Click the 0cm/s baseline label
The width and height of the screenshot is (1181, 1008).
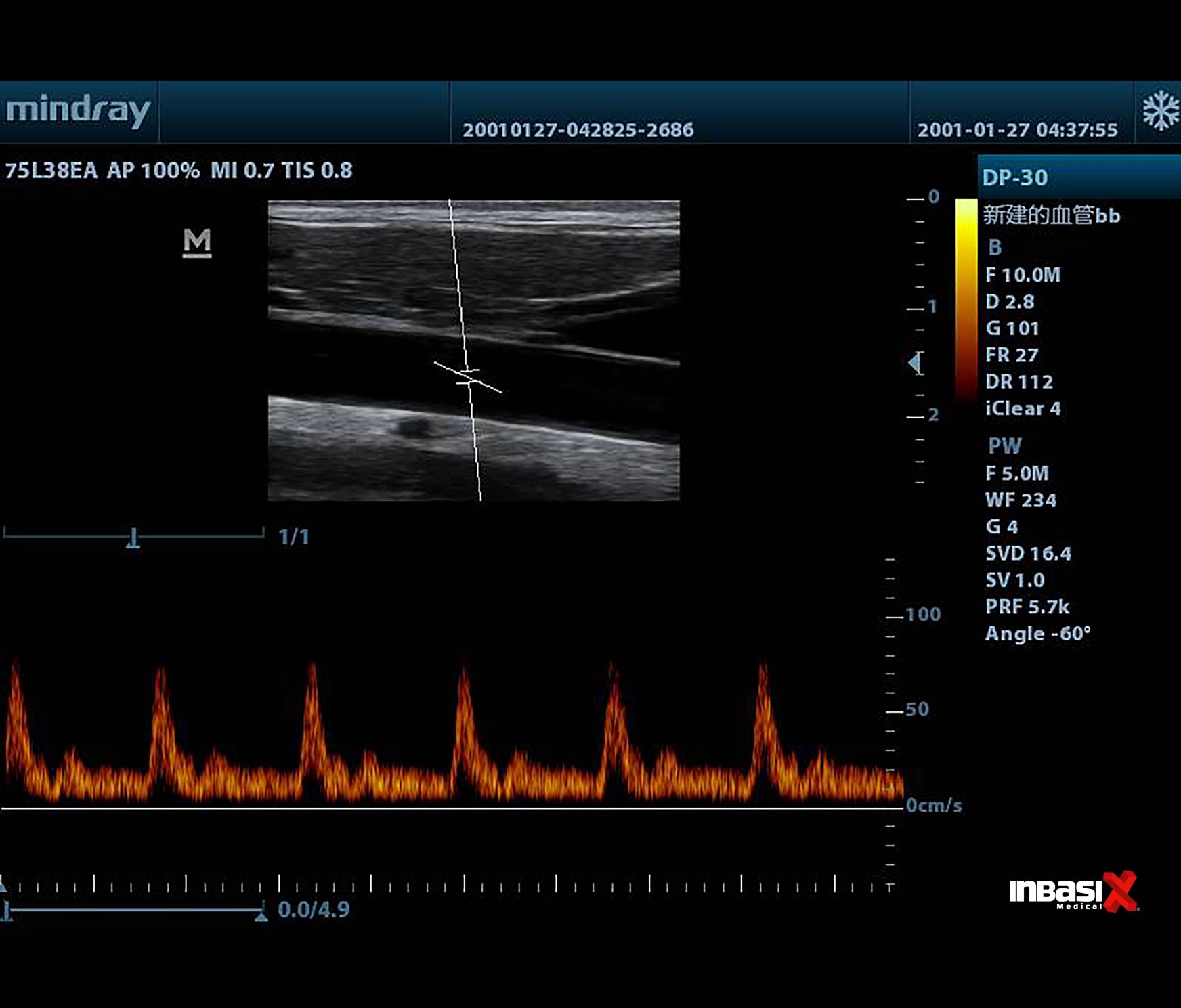tap(934, 806)
